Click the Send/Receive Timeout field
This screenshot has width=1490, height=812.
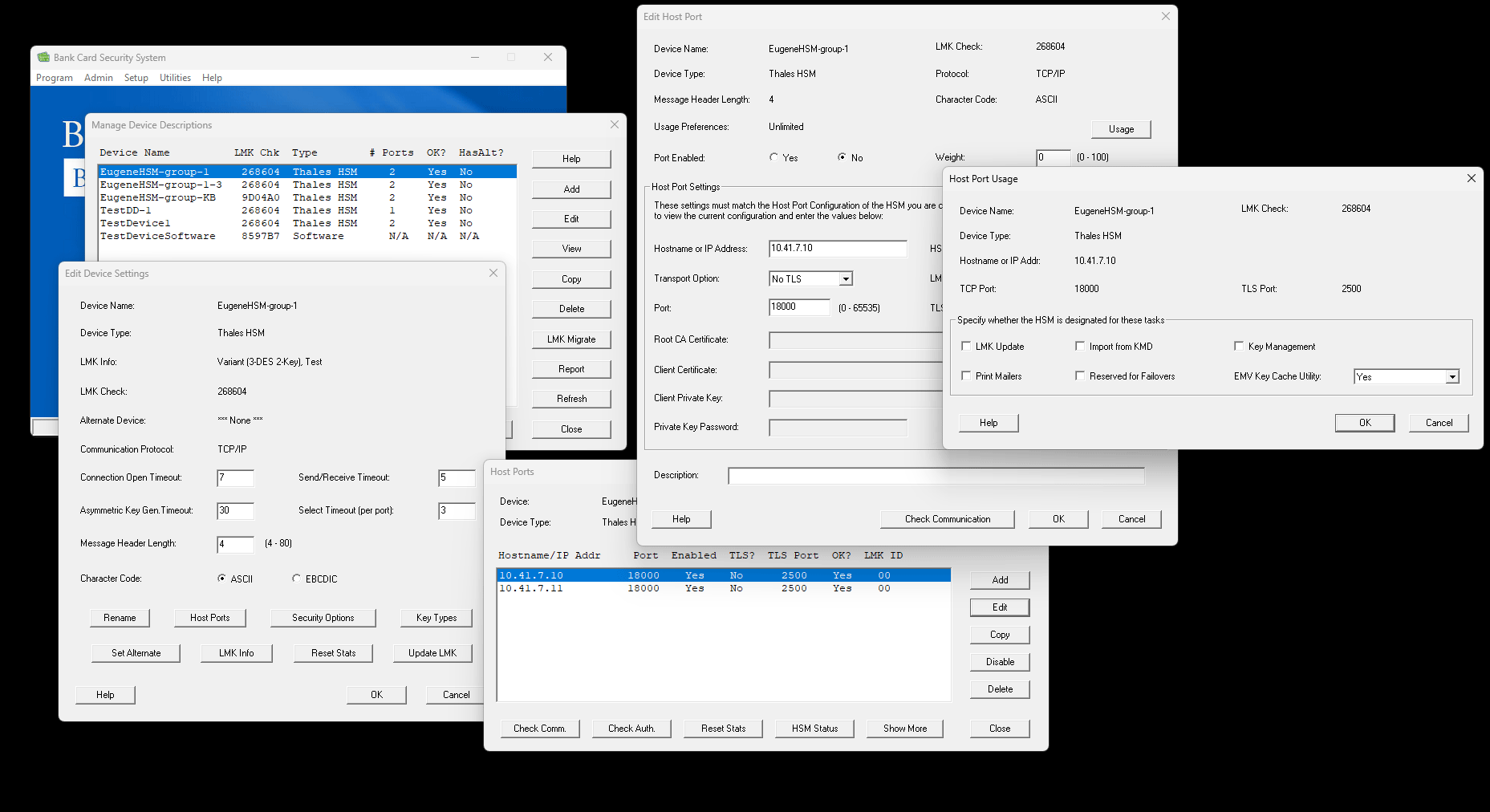tap(457, 478)
